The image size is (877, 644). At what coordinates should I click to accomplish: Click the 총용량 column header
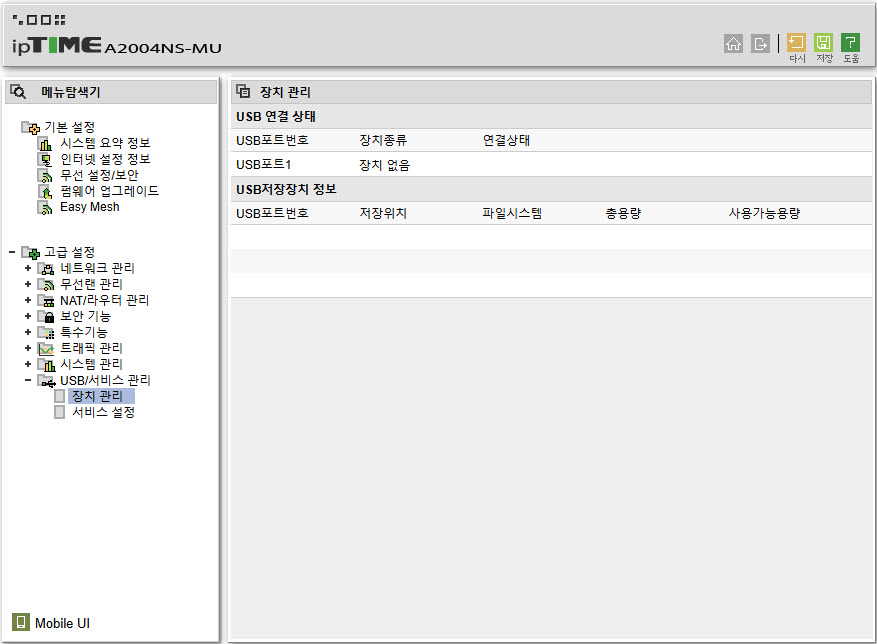pos(623,213)
